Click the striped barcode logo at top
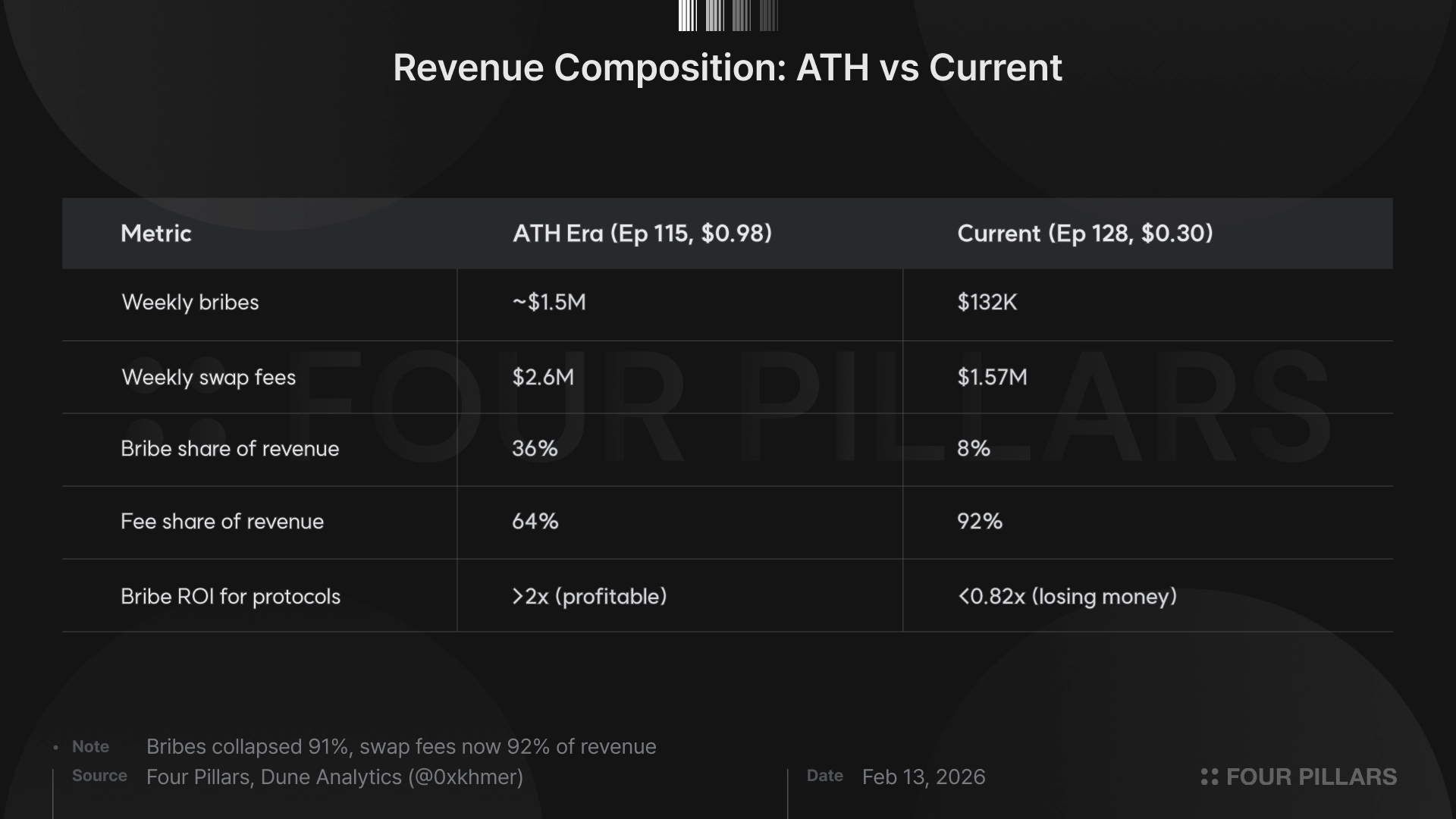The image size is (1456, 819). 728,16
